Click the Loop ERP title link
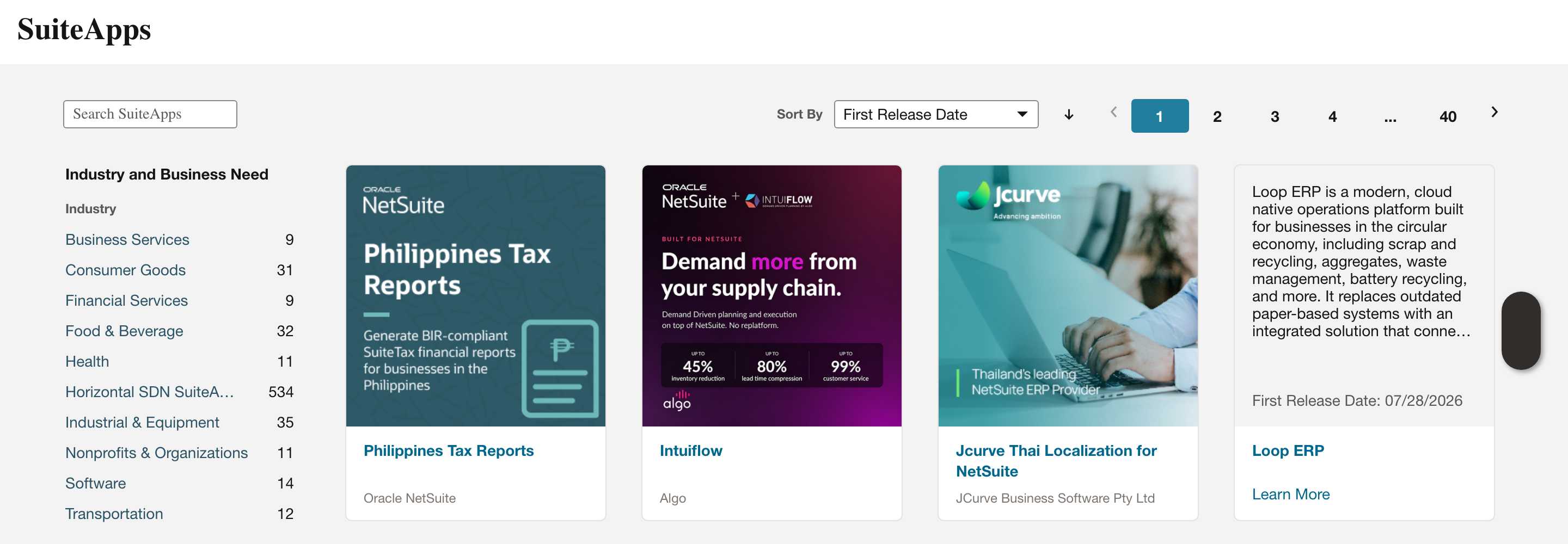This screenshot has height=544, width=1568. click(x=1288, y=451)
